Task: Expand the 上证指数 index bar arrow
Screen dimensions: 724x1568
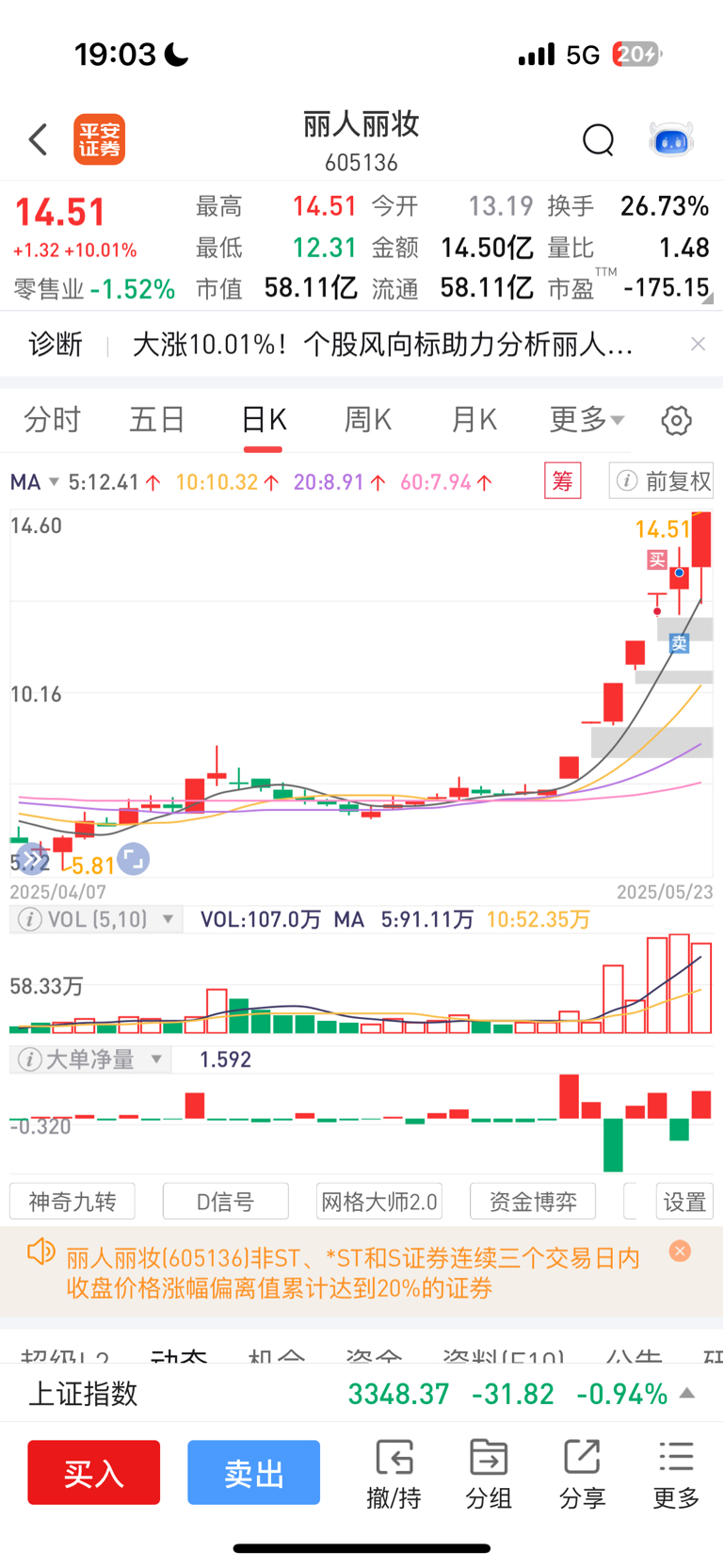Action: (687, 1393)
